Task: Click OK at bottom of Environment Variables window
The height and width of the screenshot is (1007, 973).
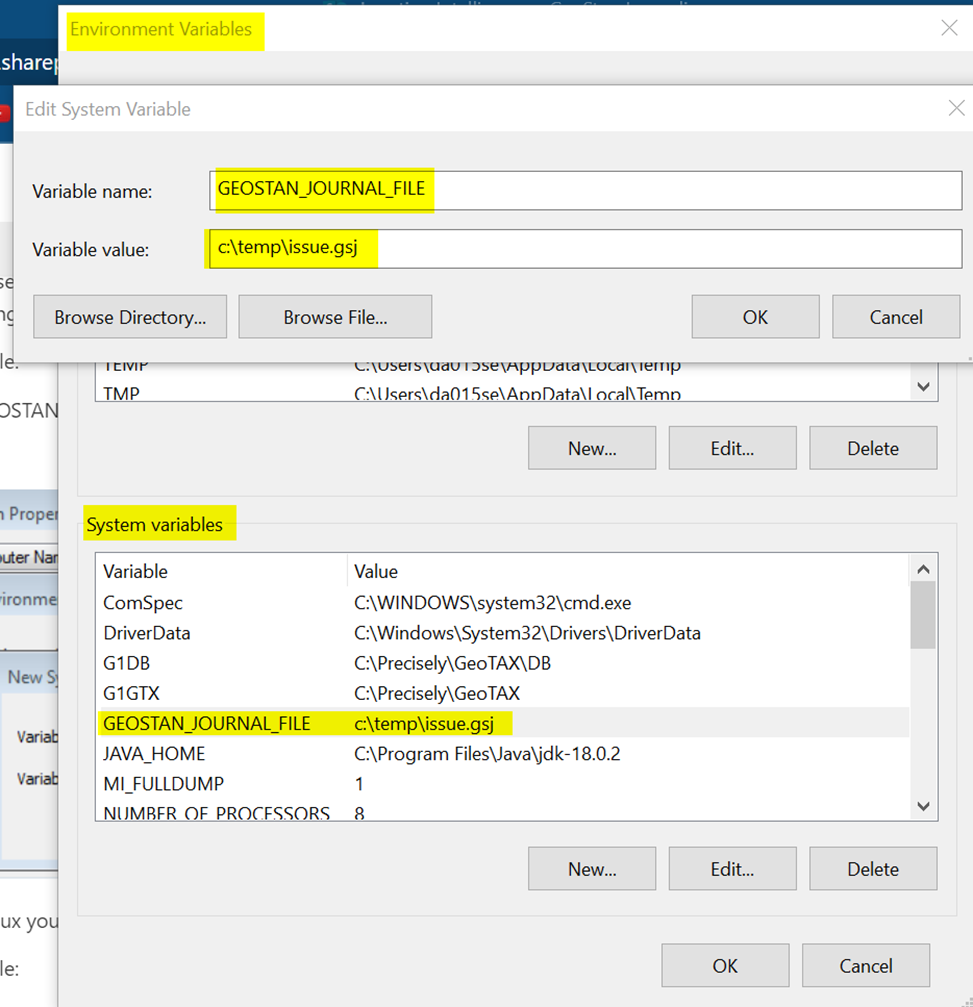Action: [725, 965]
